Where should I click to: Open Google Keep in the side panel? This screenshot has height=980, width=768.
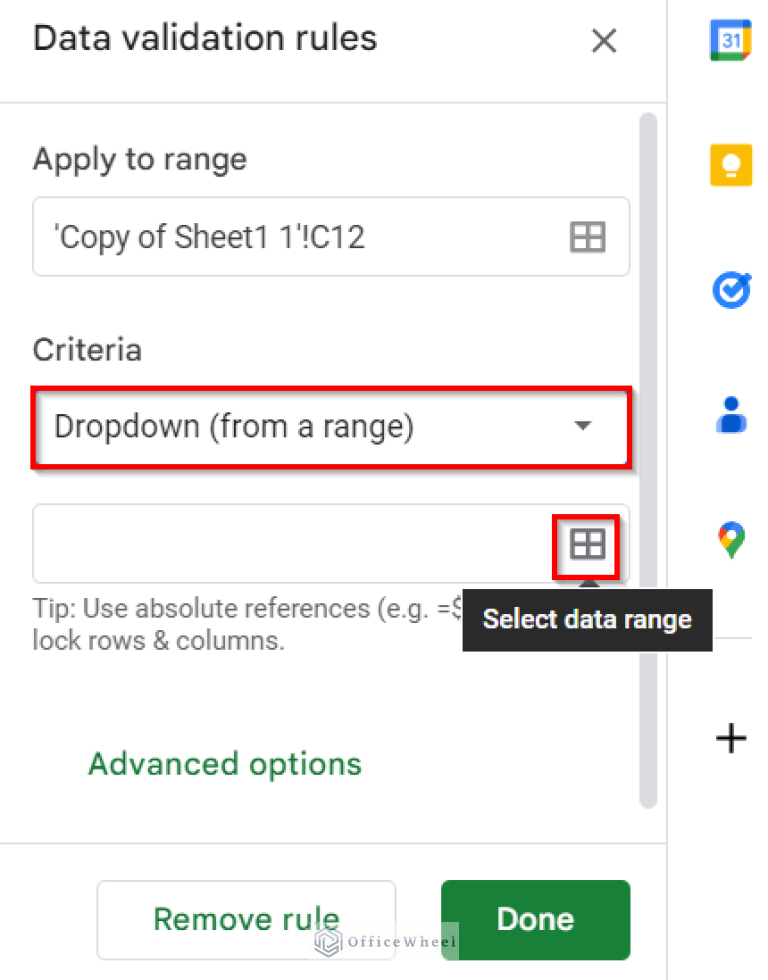730,165
